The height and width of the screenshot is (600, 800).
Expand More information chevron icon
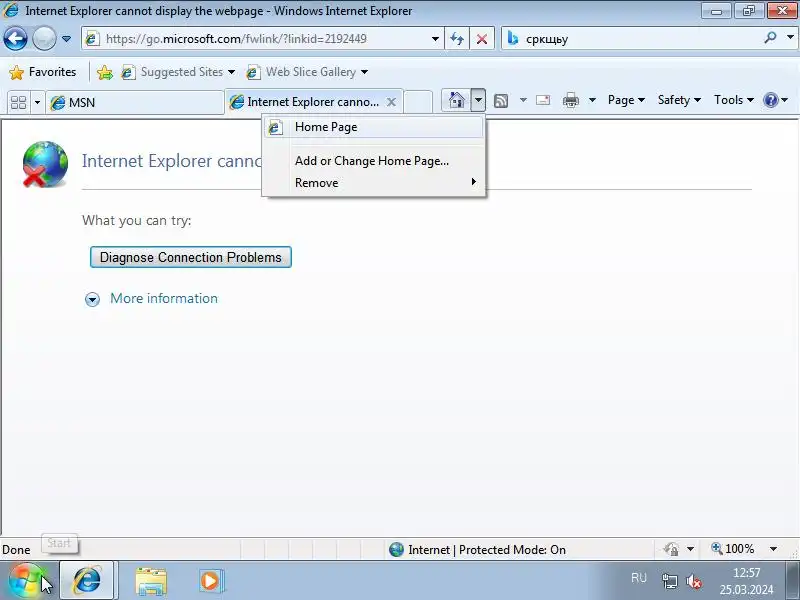point(92,299)
